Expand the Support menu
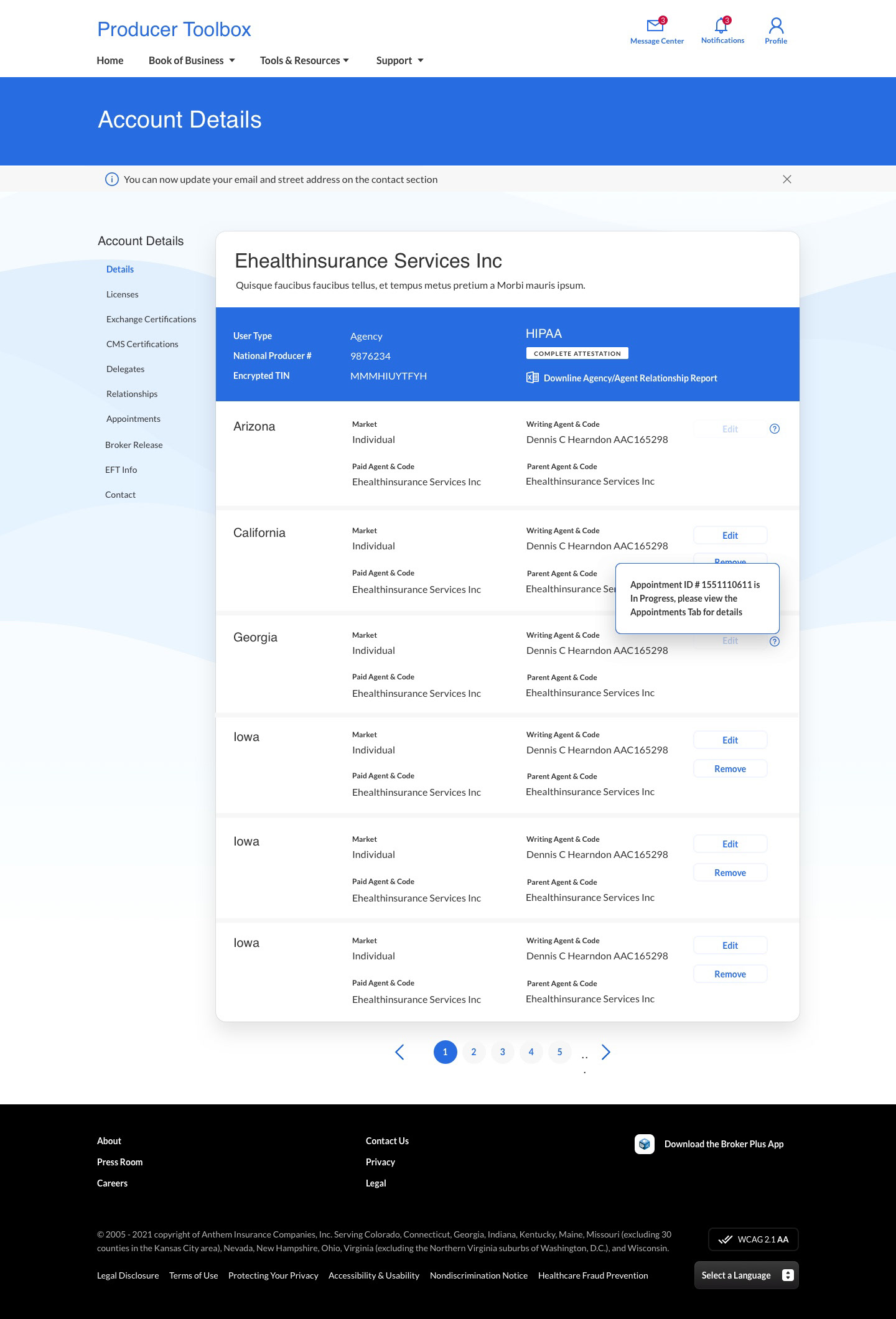896x1319 pixels. click(x=399, y=60)
